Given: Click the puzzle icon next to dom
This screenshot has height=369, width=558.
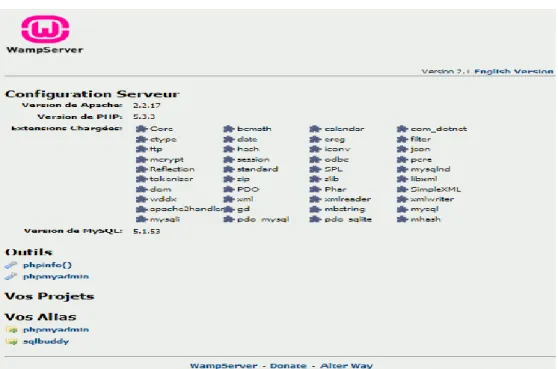Looking at the screenshot, I should click(x=142, y=189).
